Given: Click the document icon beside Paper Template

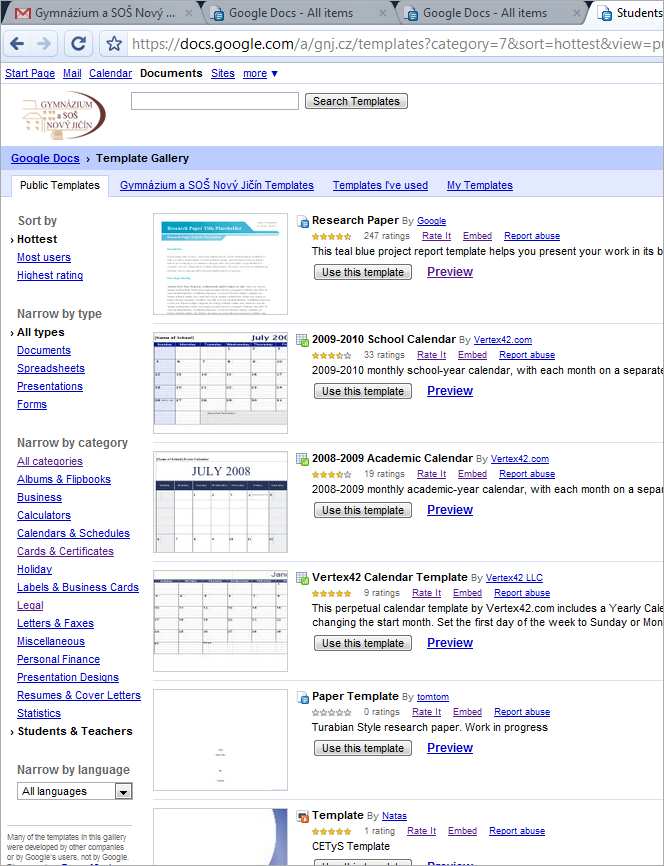Looking at the screenshot, I should (x=303, y=698).
